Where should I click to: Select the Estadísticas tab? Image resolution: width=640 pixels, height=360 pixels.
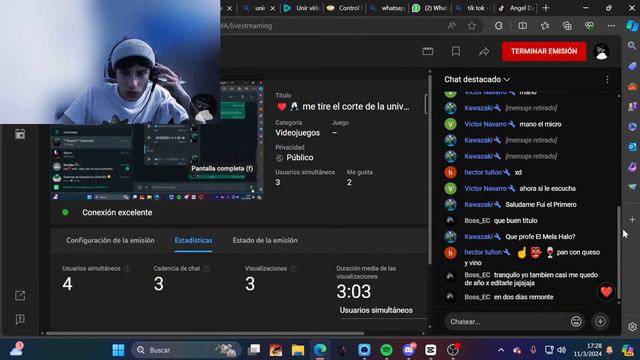(193, 240)
